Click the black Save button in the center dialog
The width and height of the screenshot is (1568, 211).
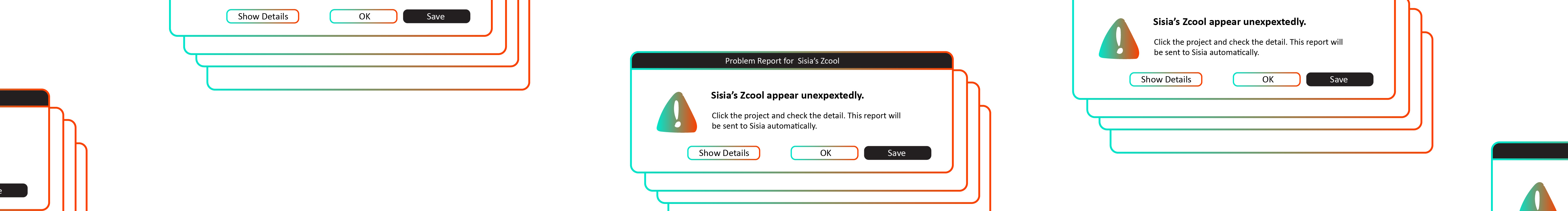tap(897, 153)
